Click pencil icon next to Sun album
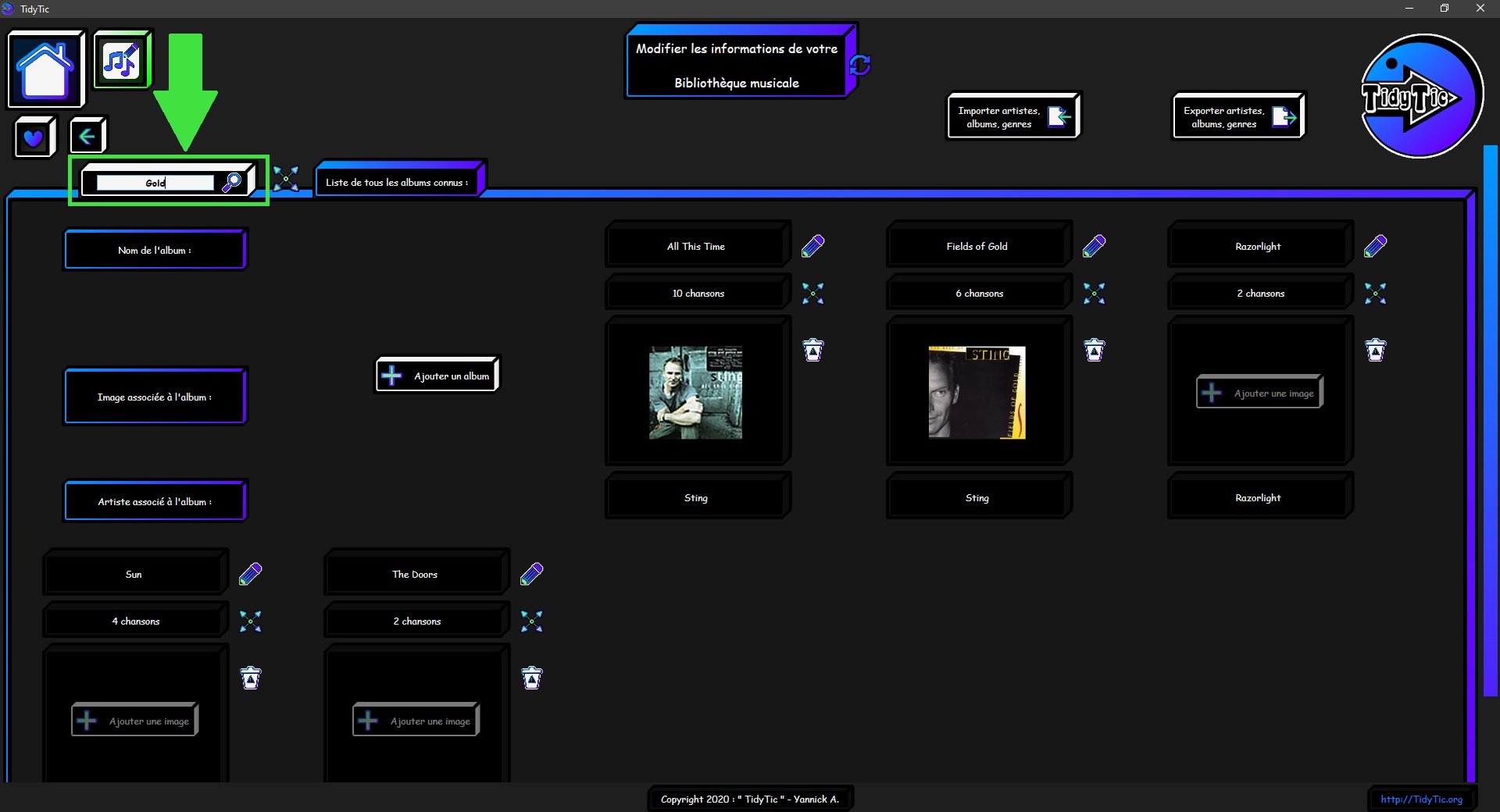1500x812 pixels. (250, 574)
